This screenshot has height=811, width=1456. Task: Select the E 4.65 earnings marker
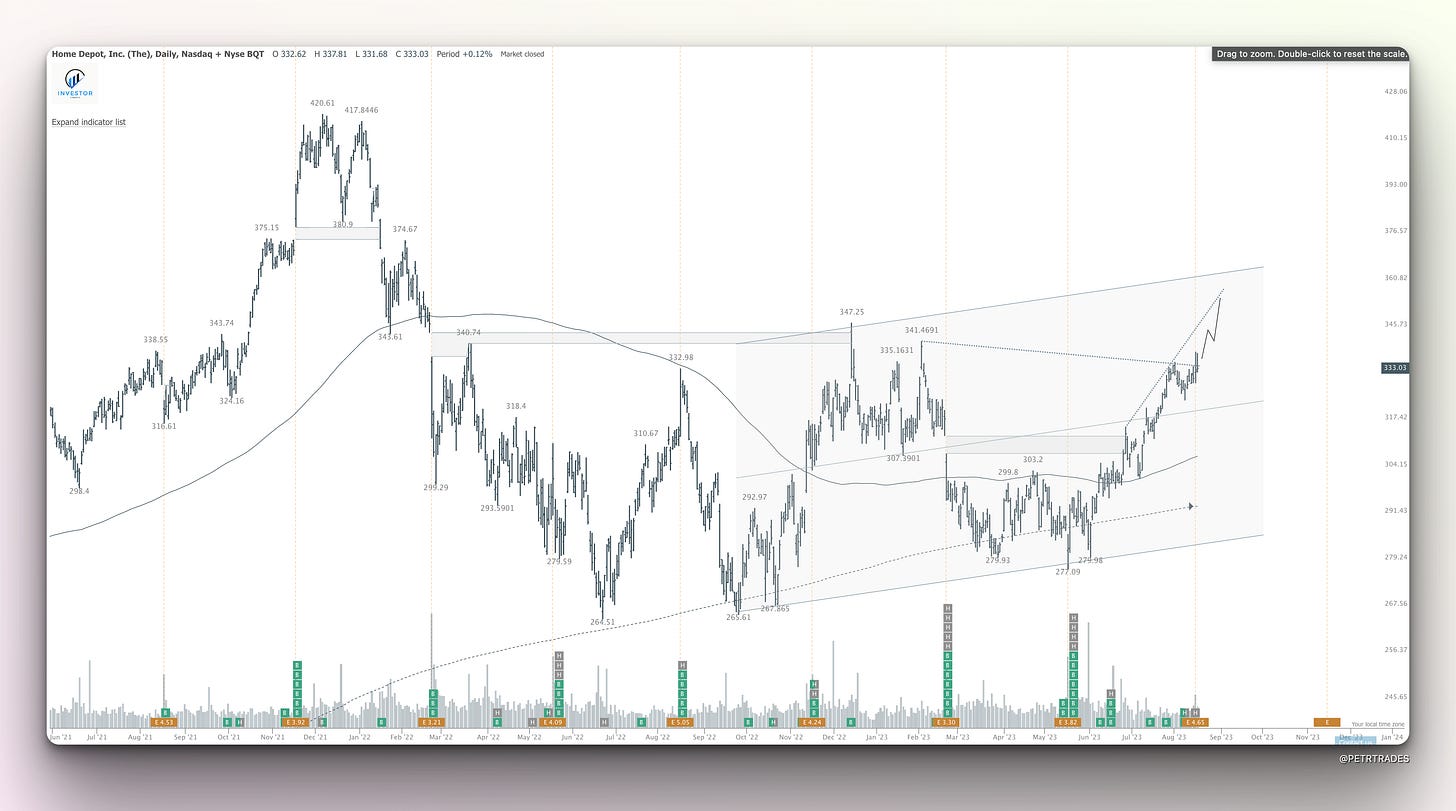pyautogui.click(x=1195, y=722)
